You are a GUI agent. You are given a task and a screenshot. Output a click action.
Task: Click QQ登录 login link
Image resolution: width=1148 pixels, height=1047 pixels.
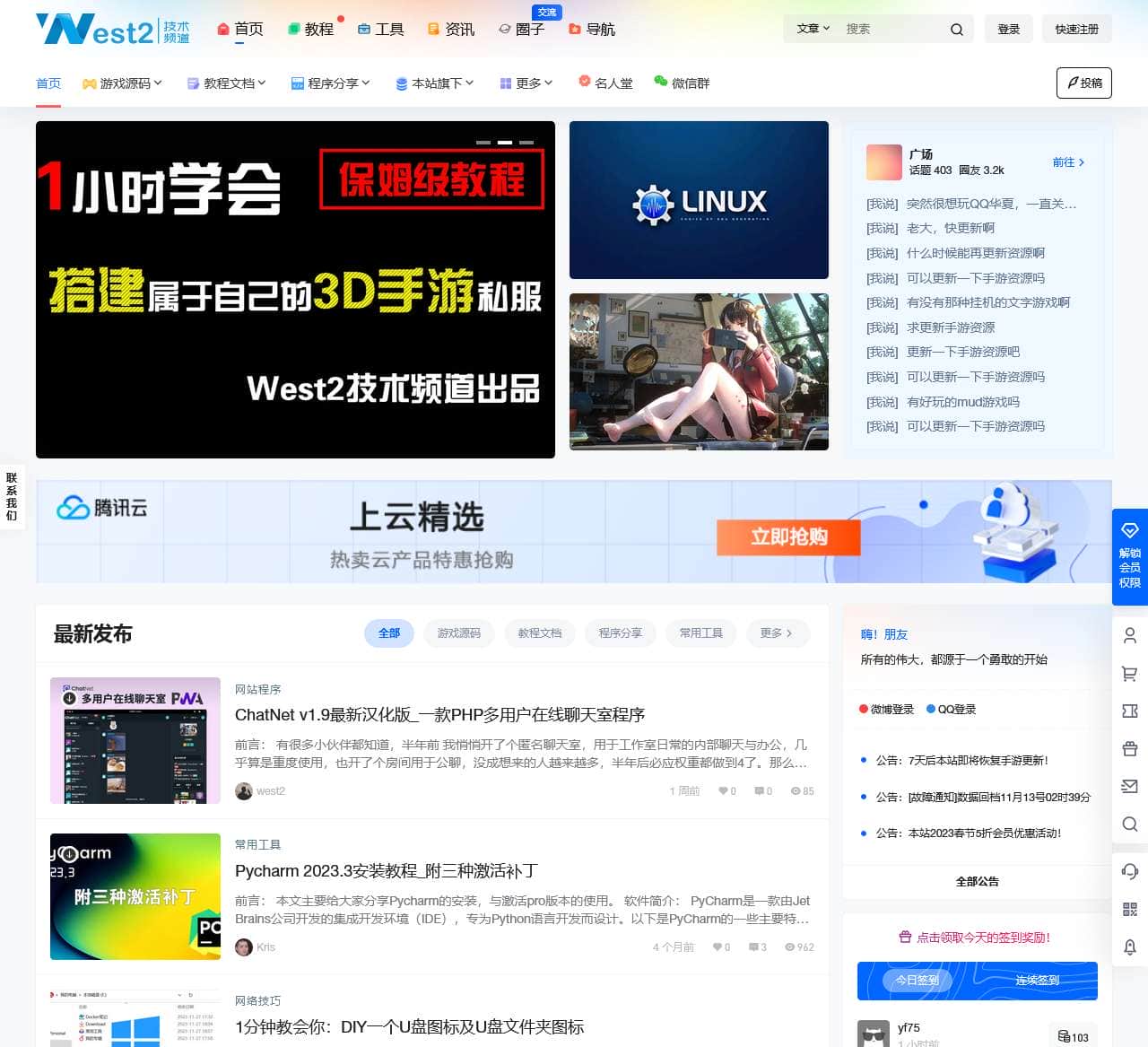[x=952, y=710]
